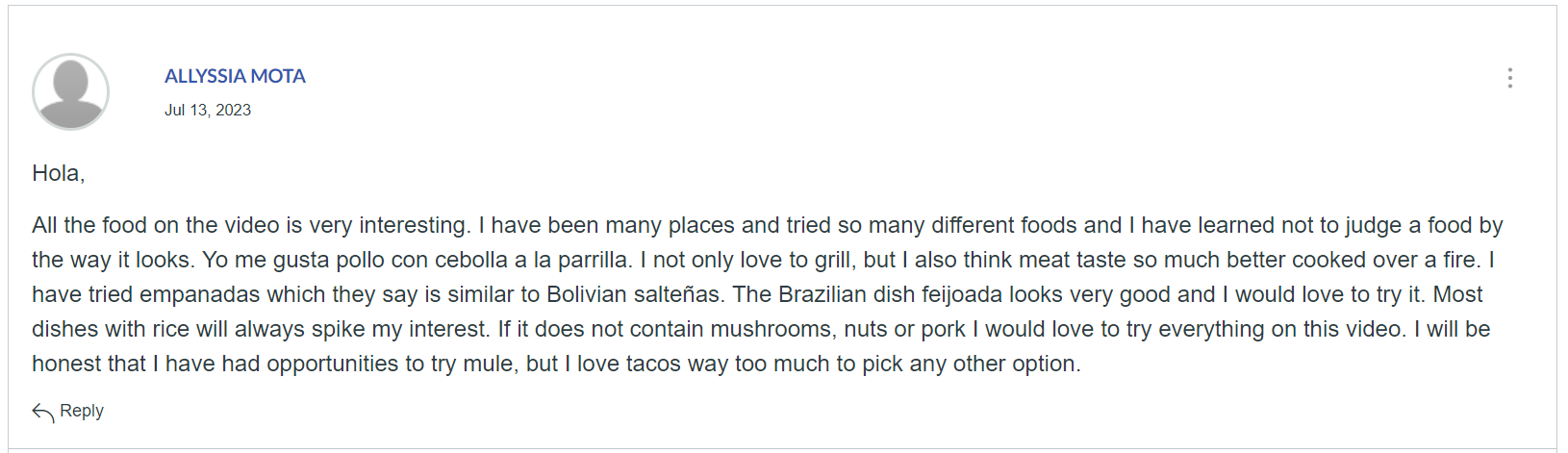Open the three-dot options menu on the post
This screenshot has height=453, width=1568.
pyautogui.click(x=1509, y=78)
